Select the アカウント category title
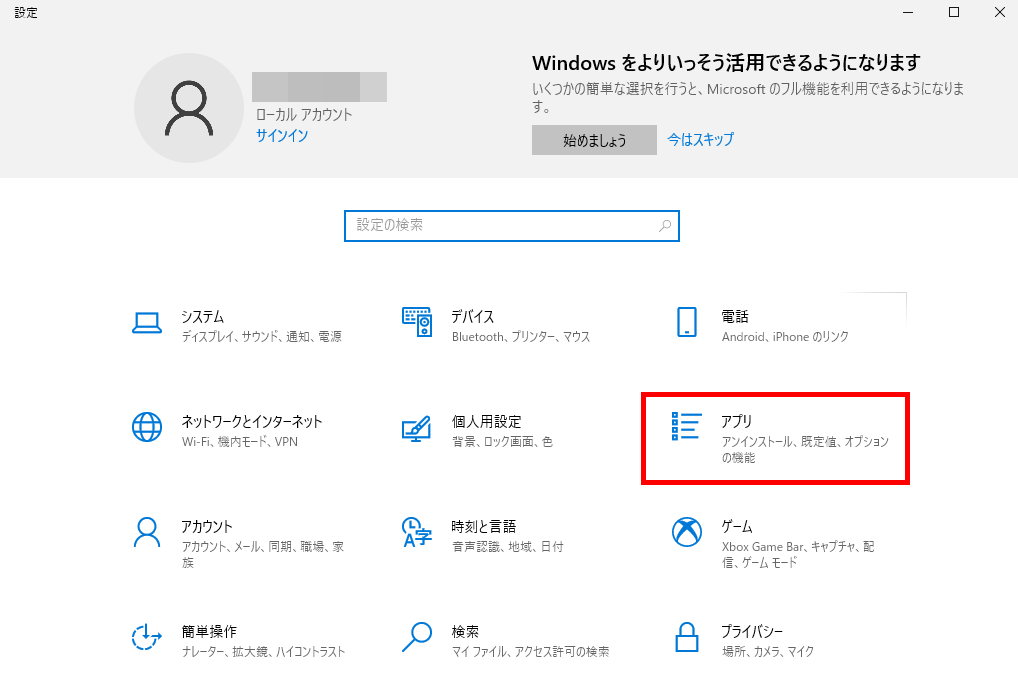This screenshot has height=693, width=1018. [x=206, y=527]
